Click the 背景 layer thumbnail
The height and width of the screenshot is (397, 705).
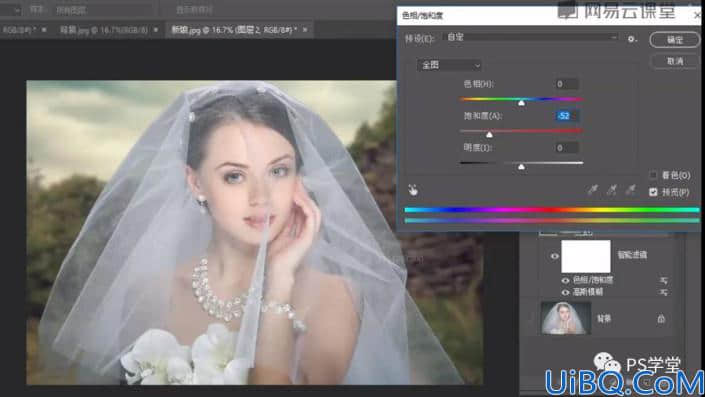pos(566,318)
